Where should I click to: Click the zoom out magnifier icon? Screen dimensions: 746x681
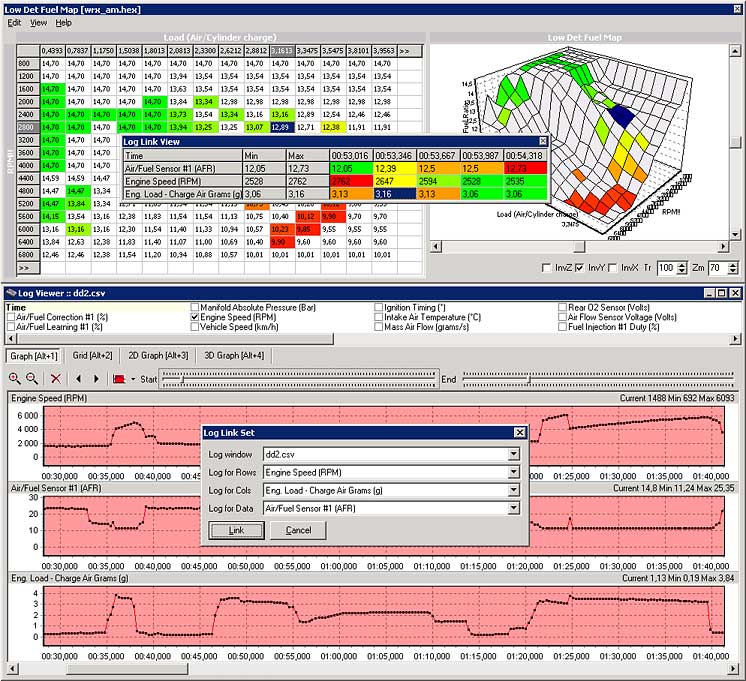32,379
